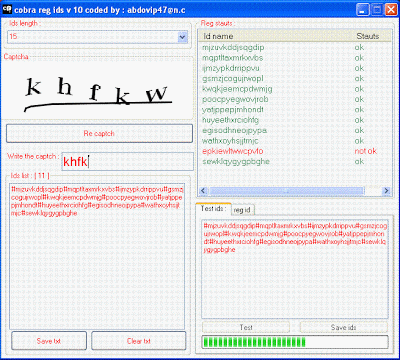Click the Test button
This screenshot has height=360, width=400.
point(246,327)
